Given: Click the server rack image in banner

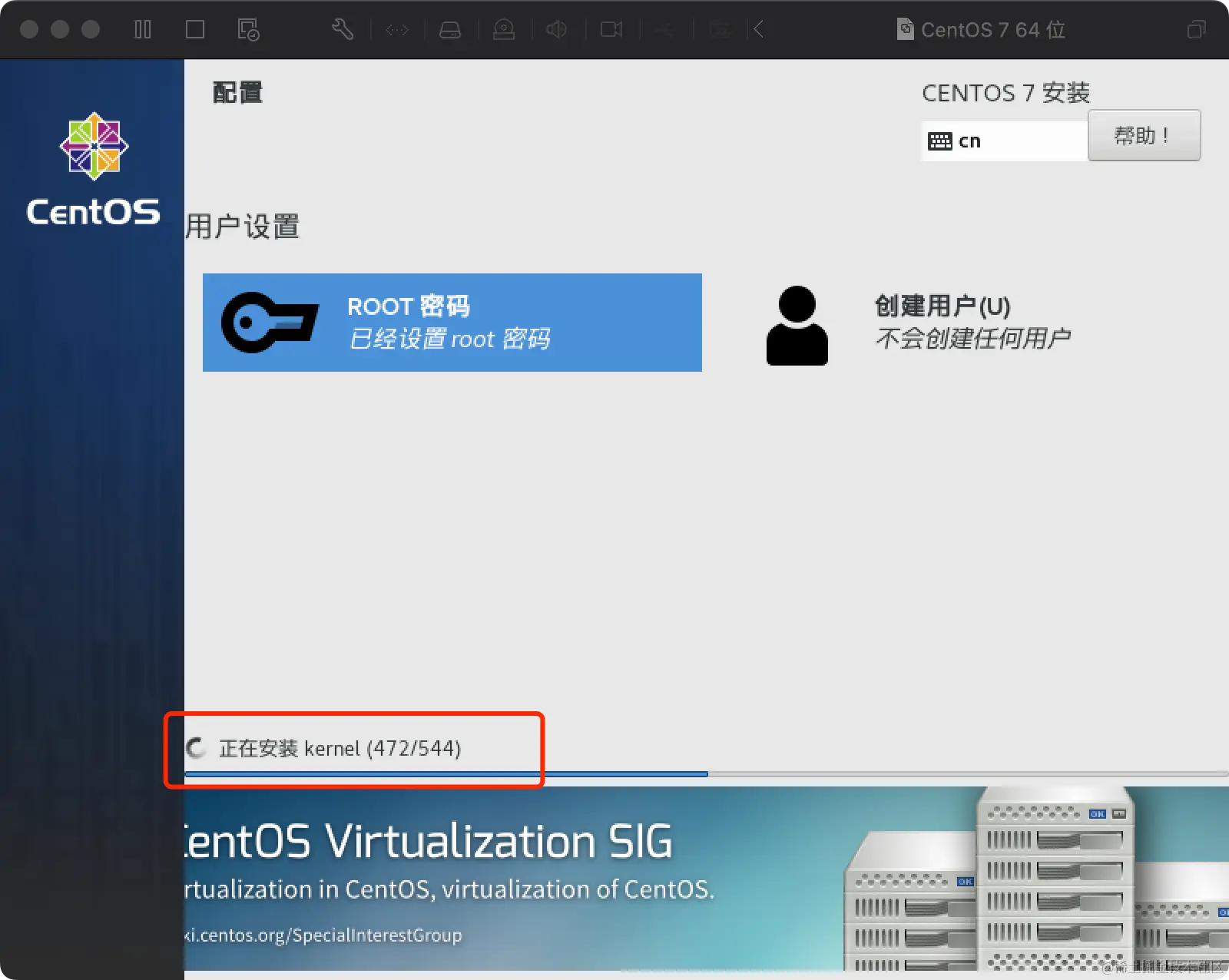Looking at the screenshot, I should [x=1037, y=880].
